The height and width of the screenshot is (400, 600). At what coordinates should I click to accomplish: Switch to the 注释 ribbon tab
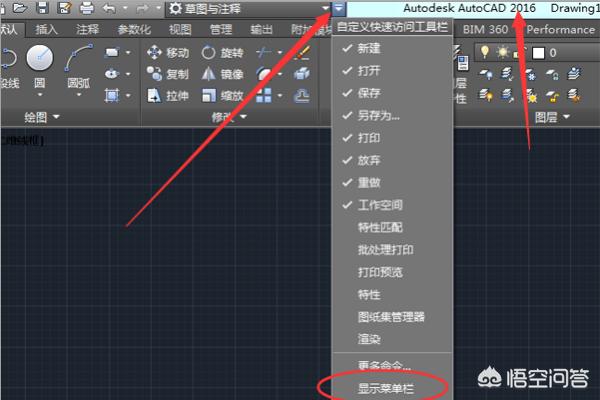(x=87, y=29)
